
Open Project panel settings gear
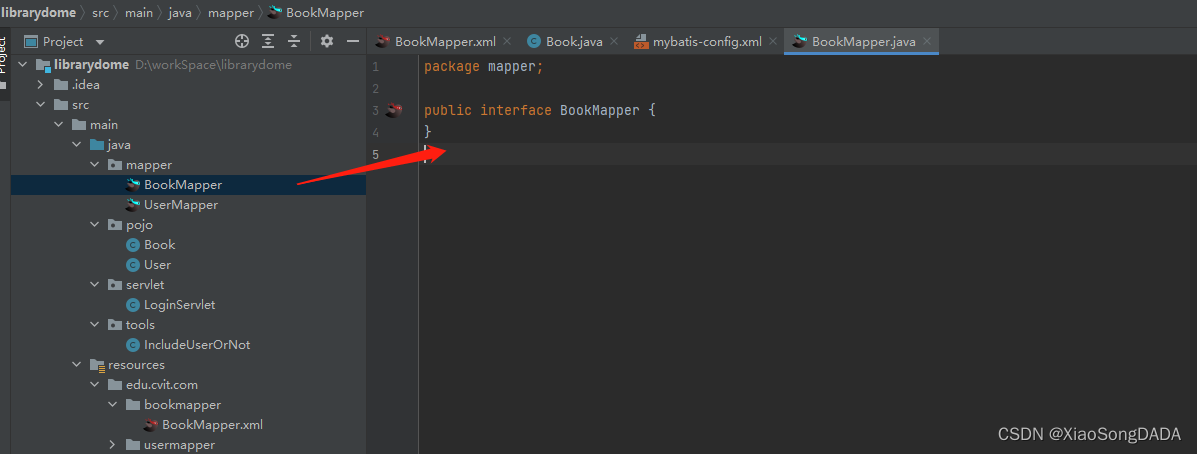(x=327, y=41)
